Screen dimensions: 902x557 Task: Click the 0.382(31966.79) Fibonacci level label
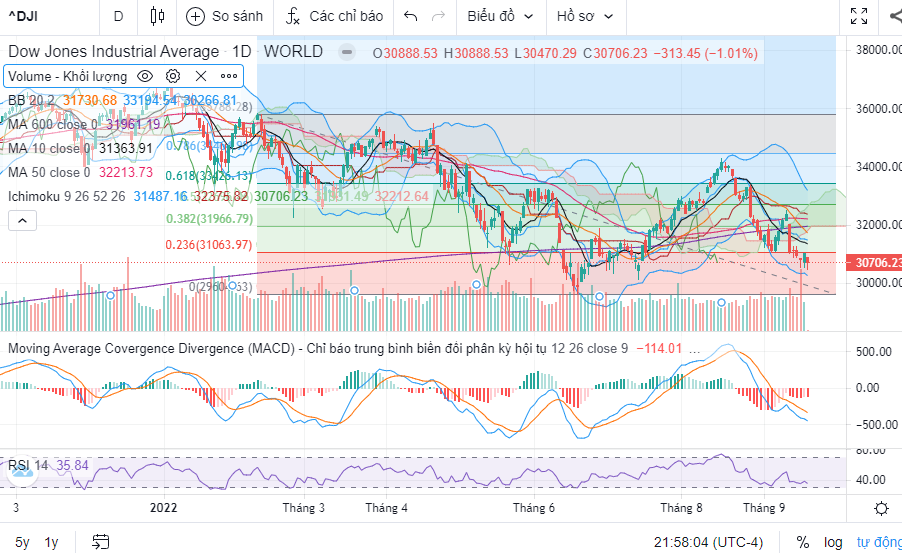coord(209,219)
